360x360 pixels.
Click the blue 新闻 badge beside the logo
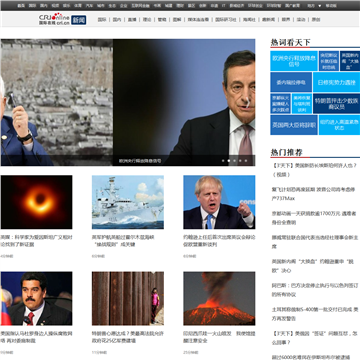79,20
